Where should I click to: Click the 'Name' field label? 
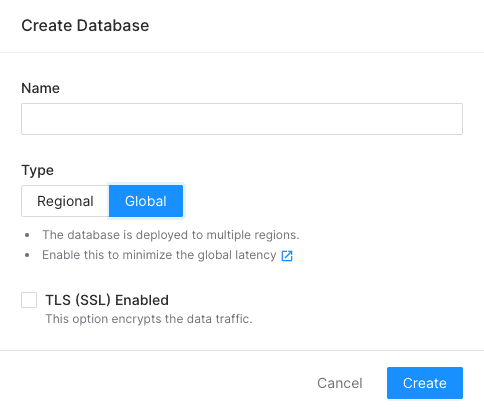[41, 88]
